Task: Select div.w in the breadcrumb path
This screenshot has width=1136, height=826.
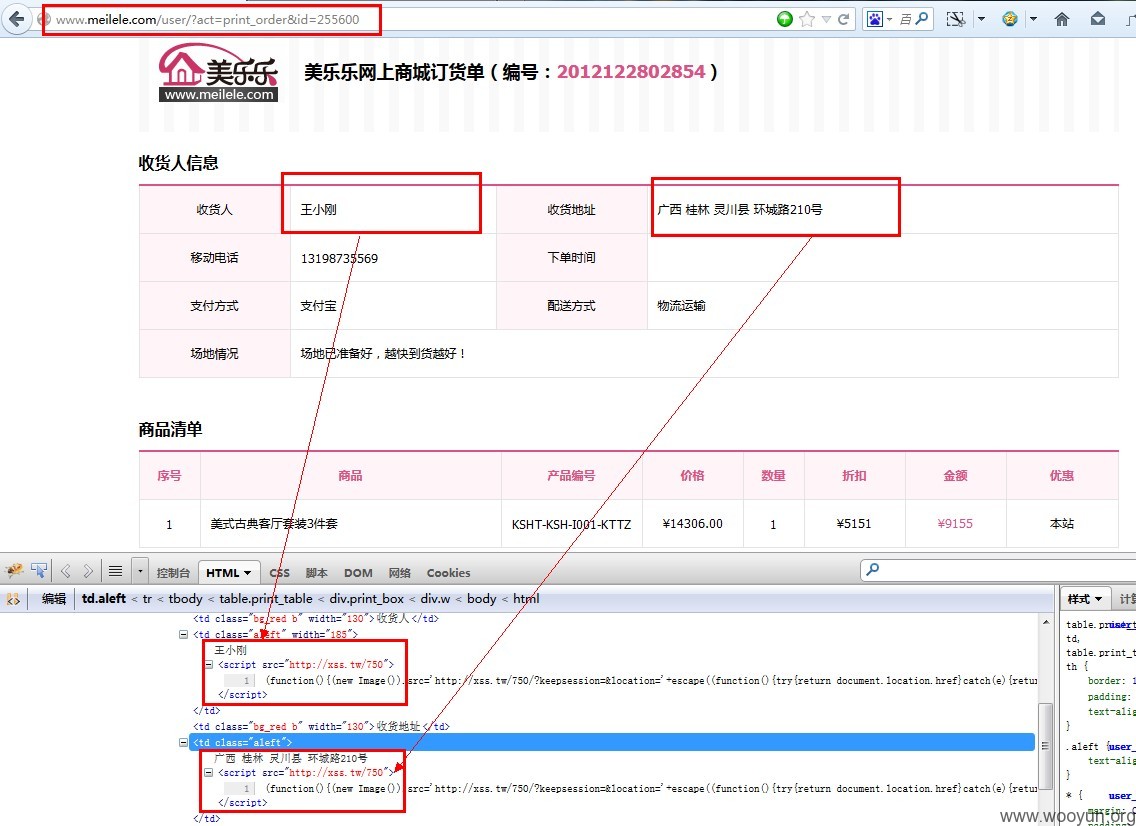Action: (x=435, y=598)
